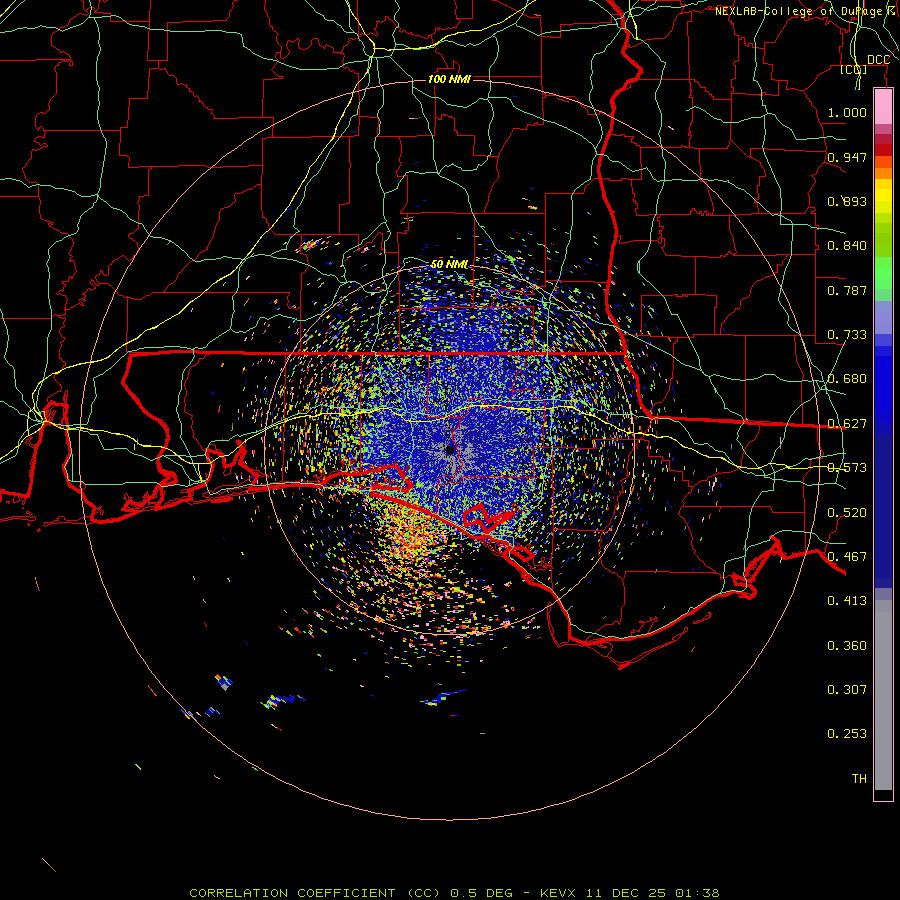Select the 0.467 scale value
The image size is (900, 900).
[847, 556]
